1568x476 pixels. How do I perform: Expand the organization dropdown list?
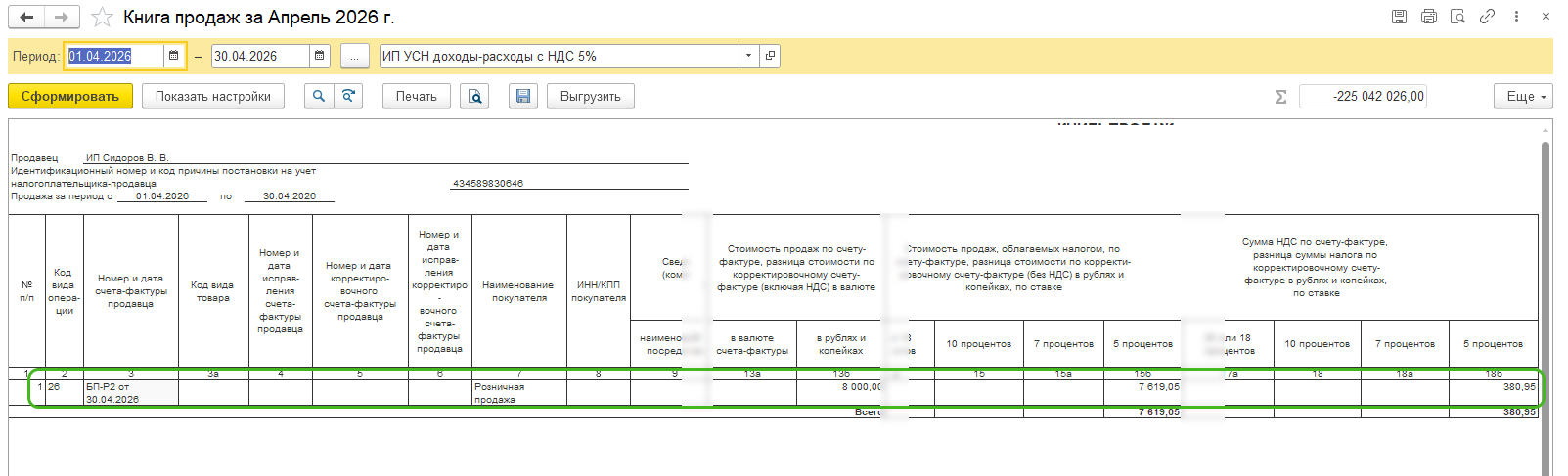(748, 56)
